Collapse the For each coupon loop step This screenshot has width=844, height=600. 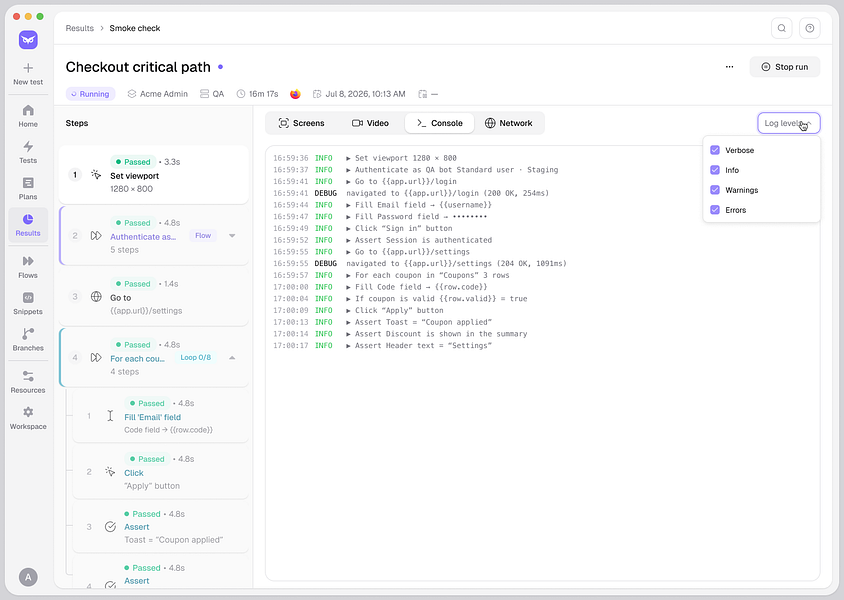[x=232, y=358]
